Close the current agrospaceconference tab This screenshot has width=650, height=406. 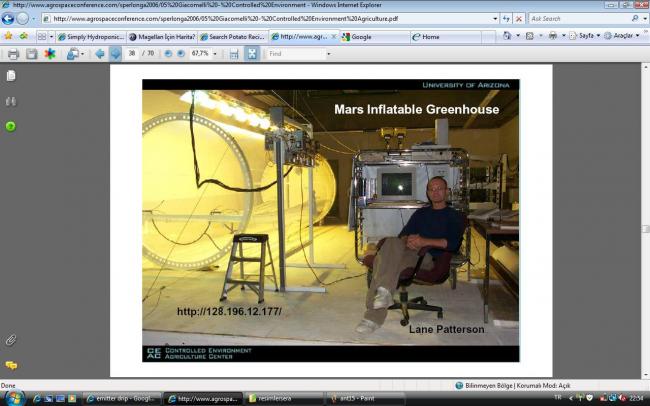(334, 36)
